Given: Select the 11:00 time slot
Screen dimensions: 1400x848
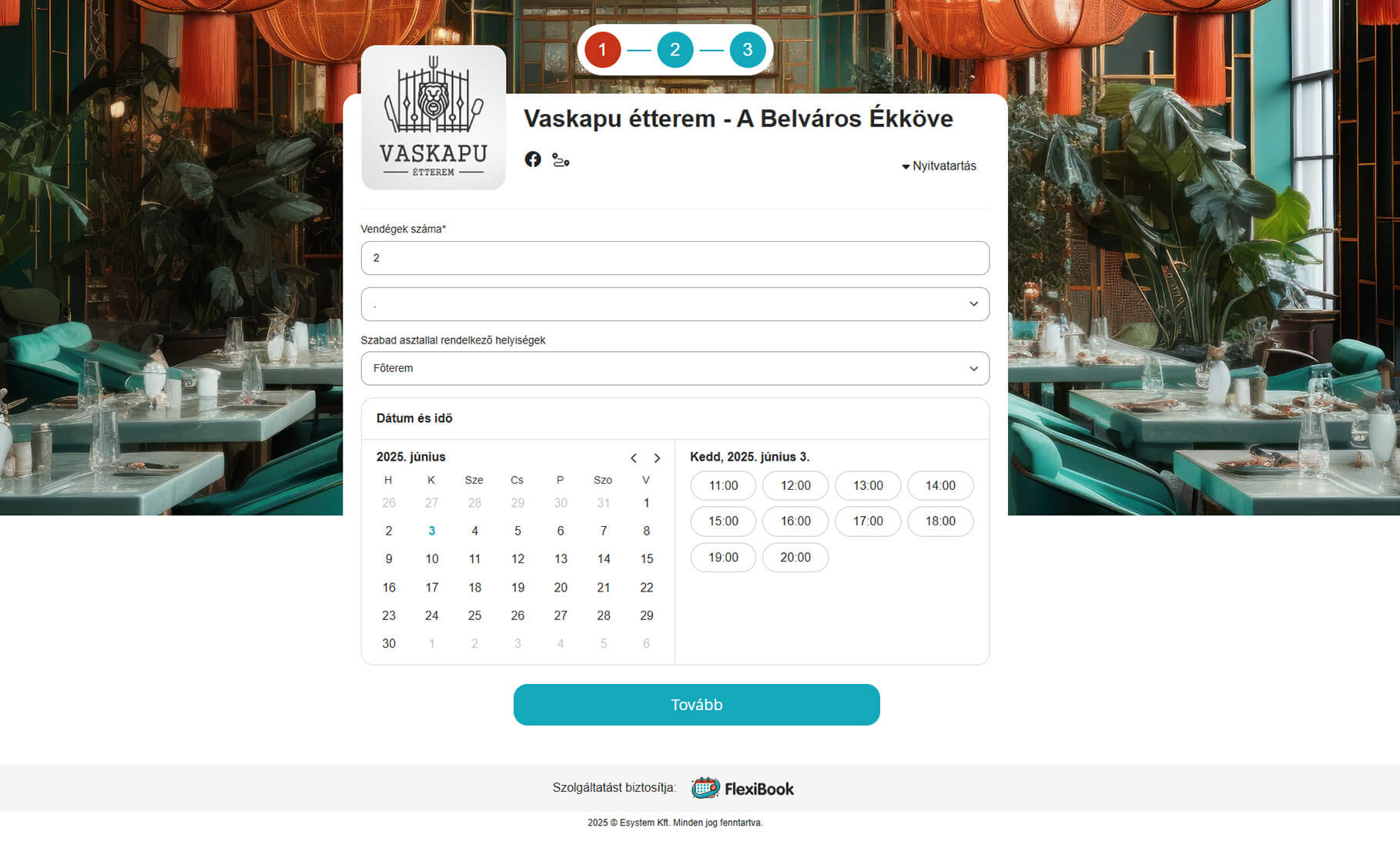Looking at the screenshot, I should (x=723, y=485).
